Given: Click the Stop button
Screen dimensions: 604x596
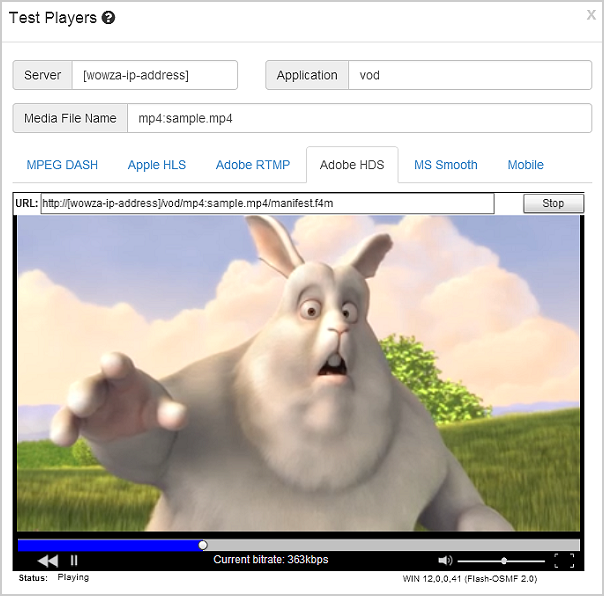Looking at the screenshot, I should tap(554, 203).
